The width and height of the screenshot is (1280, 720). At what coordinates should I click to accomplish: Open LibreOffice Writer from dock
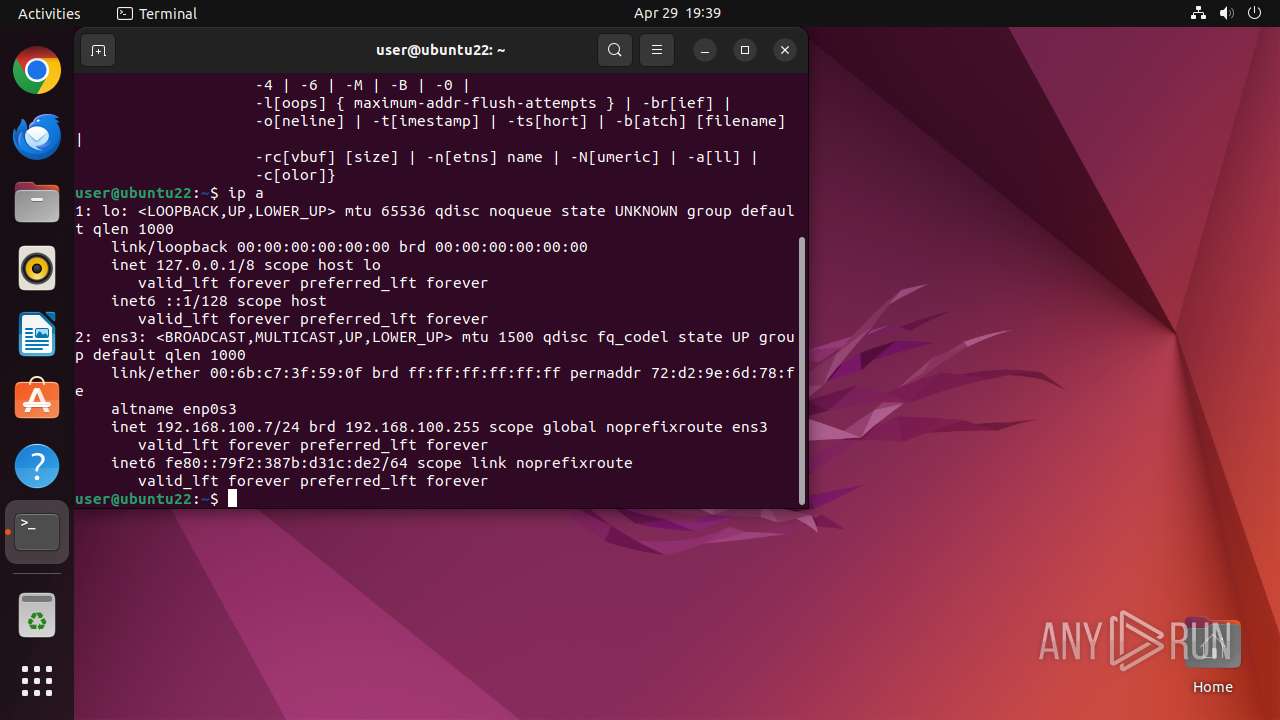point(37,334)
